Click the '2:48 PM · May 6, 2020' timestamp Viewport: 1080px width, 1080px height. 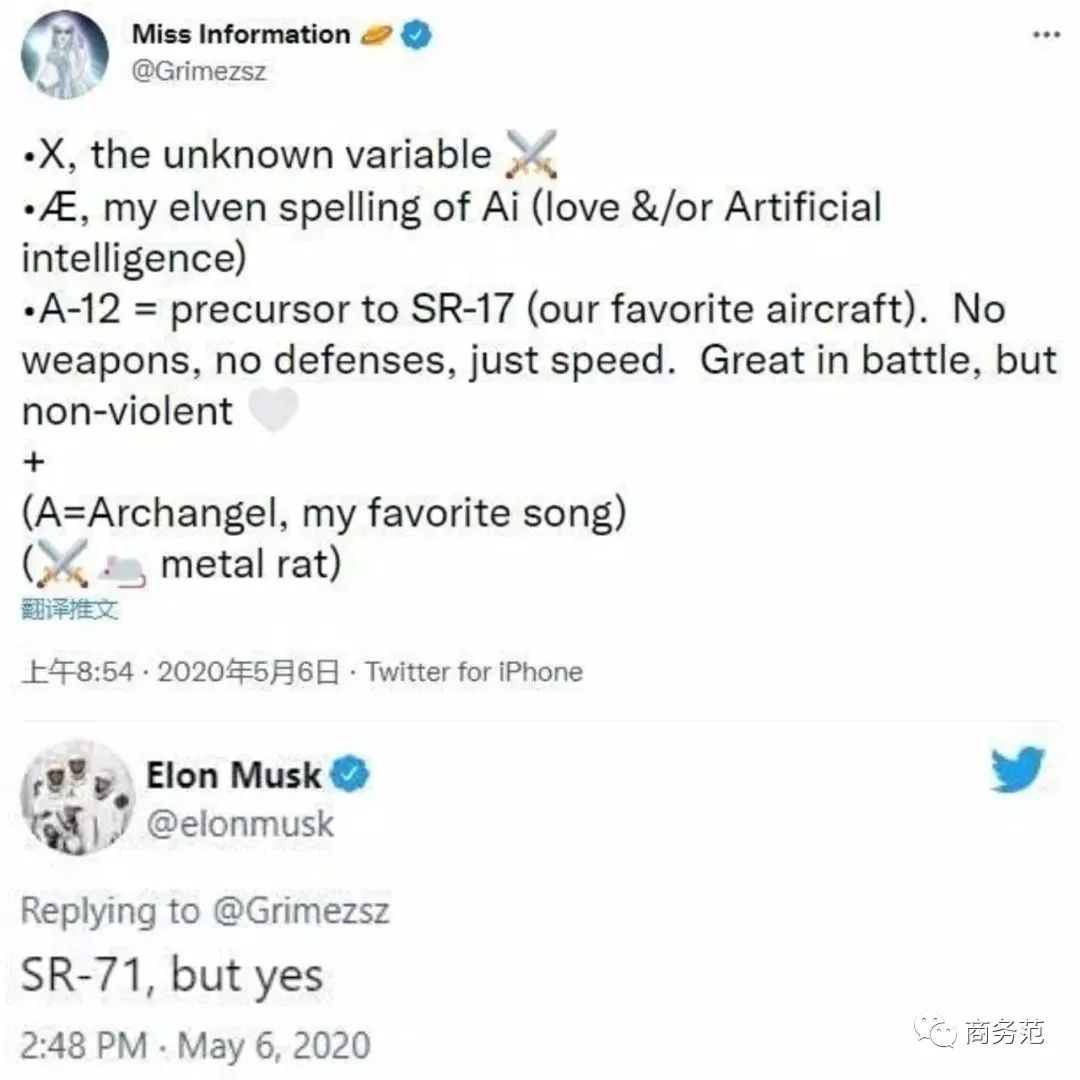pyautogui.click(x=195, y=1046)
